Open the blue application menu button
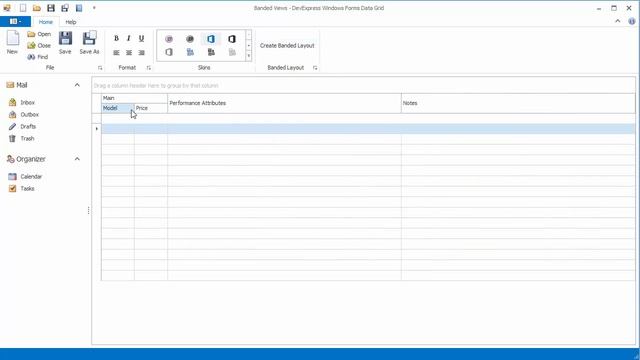640x360 pixels. (x=15, y=22)
